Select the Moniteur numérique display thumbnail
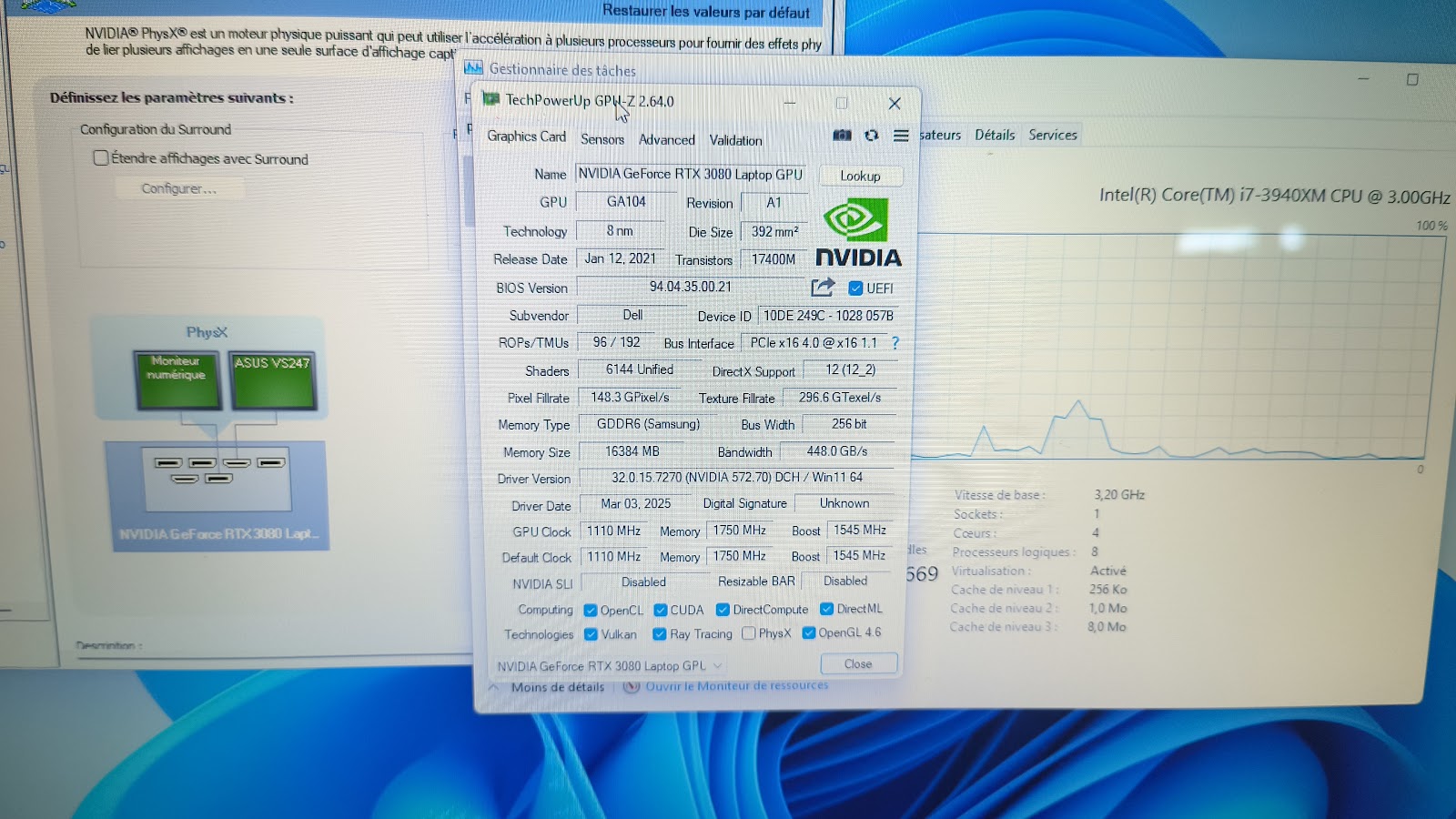 177,379
